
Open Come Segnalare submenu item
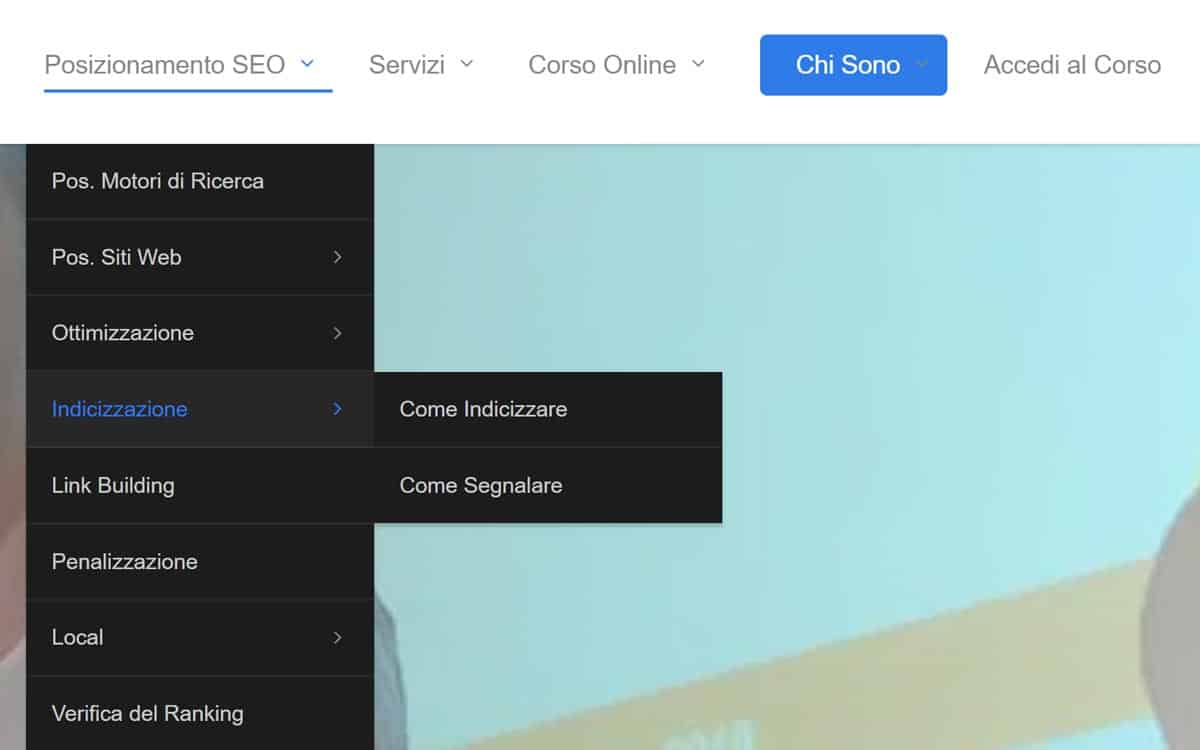click(x=548, y=485)
